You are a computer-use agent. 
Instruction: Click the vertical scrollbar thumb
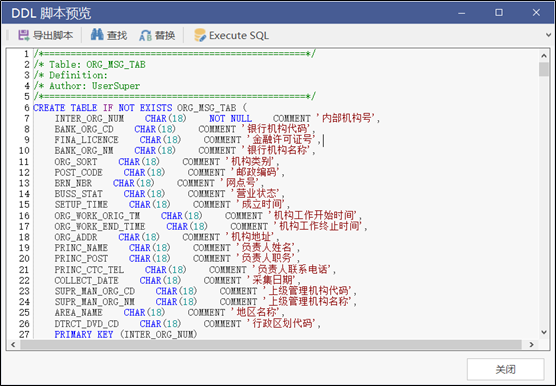coord(544,69)
